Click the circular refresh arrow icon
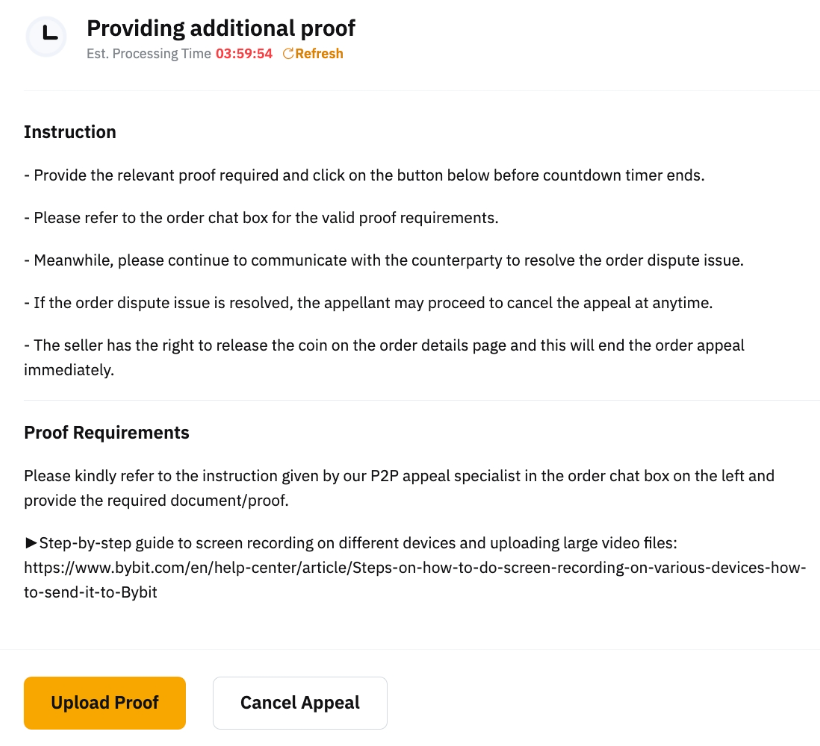The image size is (820, 746). (x=289, y=53)
